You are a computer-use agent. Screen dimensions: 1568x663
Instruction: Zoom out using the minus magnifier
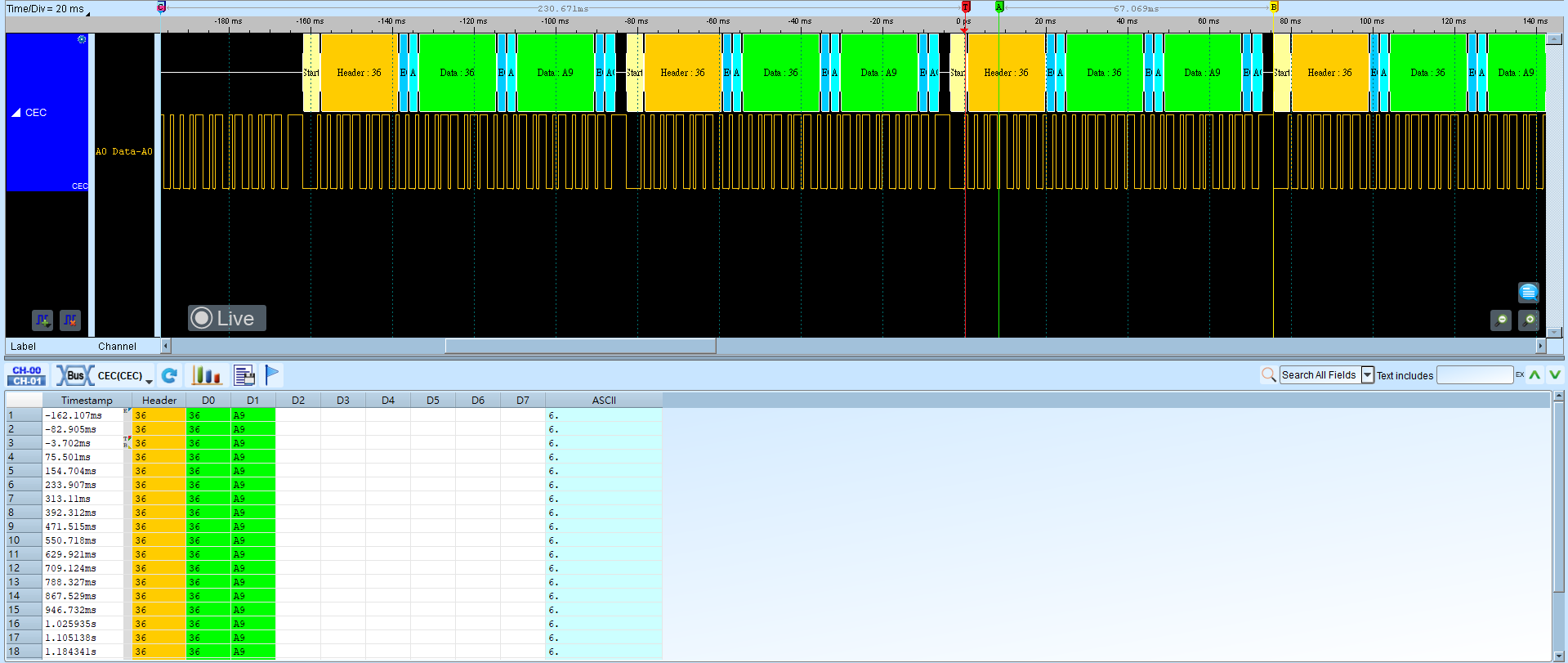(x=1501, y=320)
